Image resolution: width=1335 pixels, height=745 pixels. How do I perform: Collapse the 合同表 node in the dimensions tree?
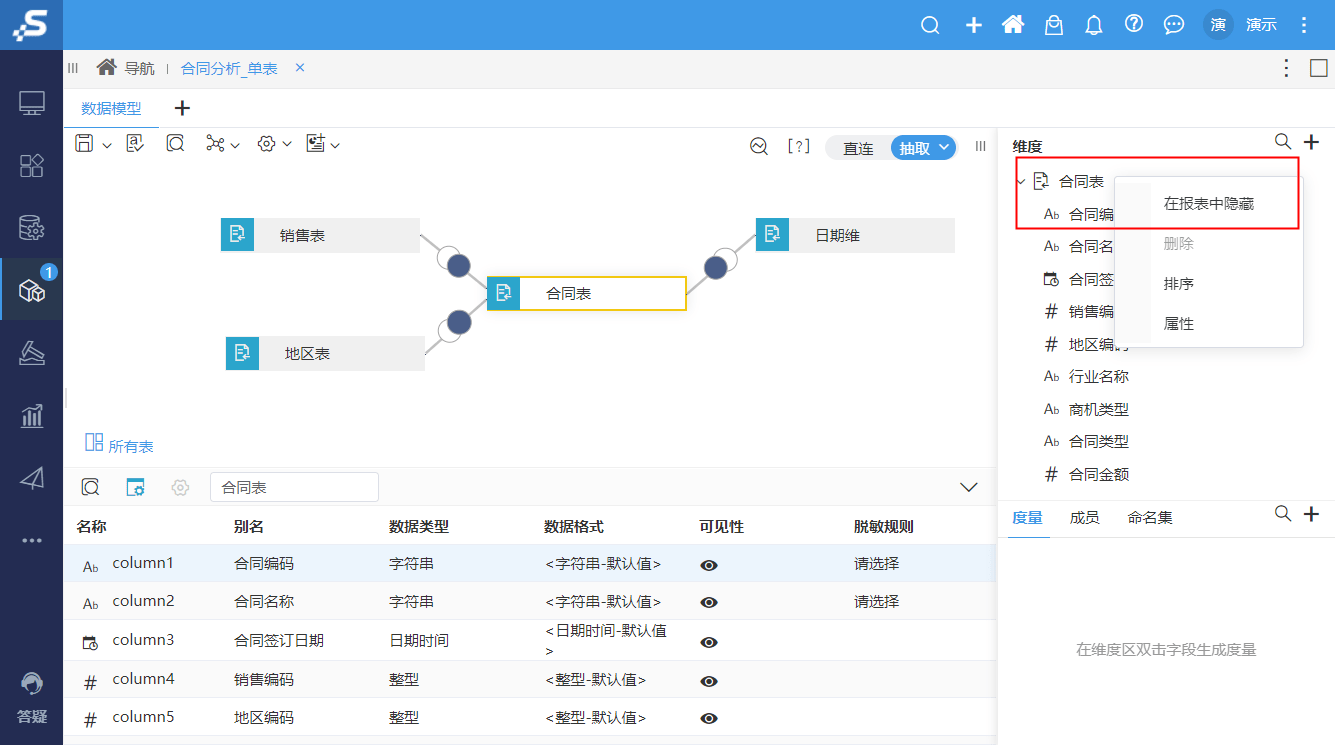(x=1021, y=181)
